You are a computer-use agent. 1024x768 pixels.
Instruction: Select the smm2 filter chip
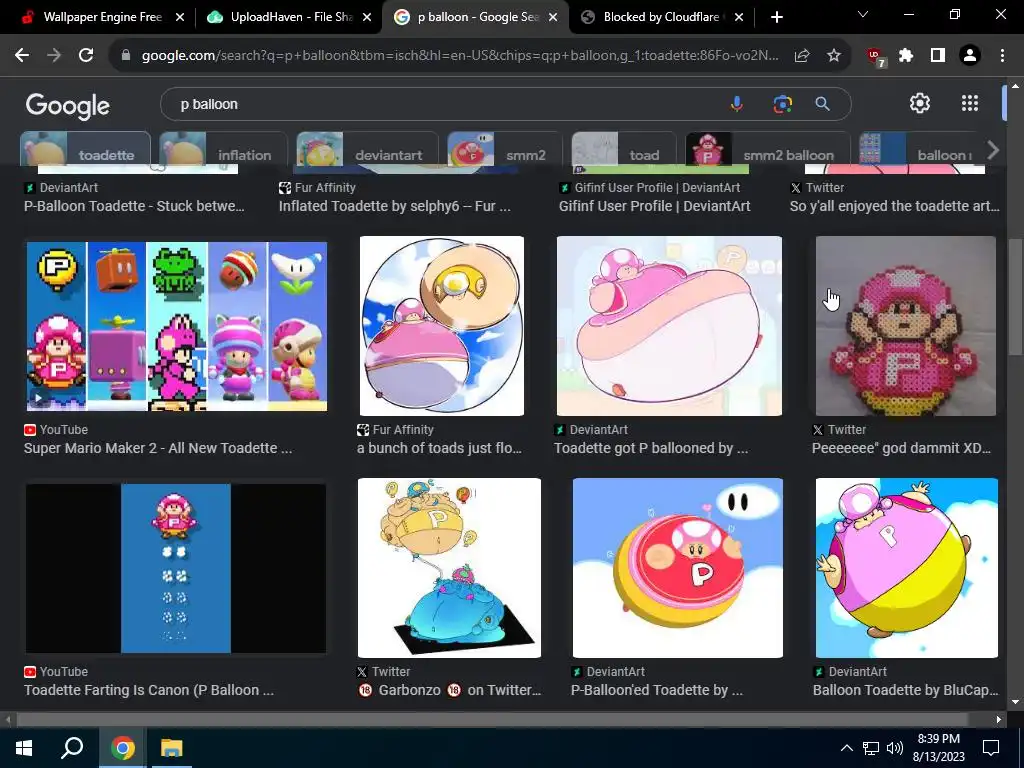coord(504,150)
